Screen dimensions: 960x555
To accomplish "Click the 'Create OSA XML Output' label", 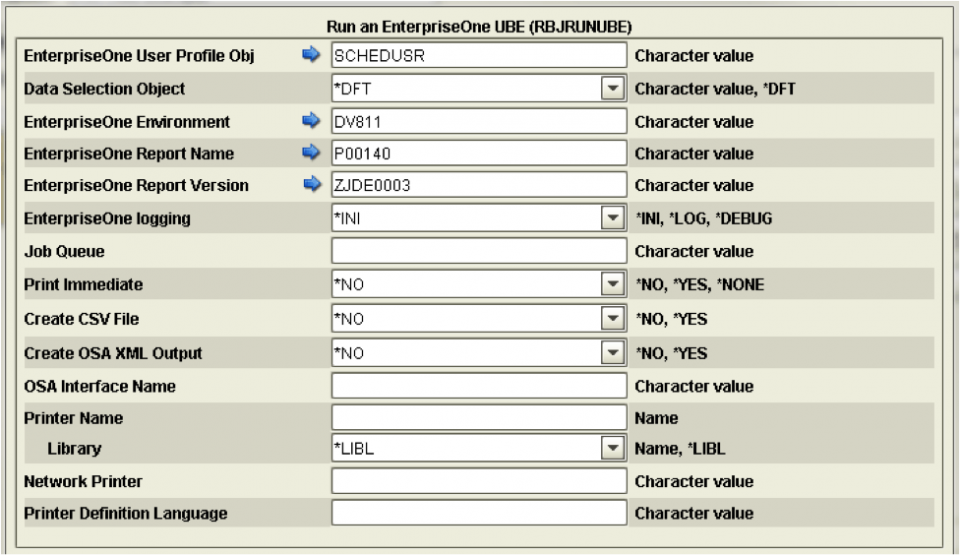I will pos(113,353).
